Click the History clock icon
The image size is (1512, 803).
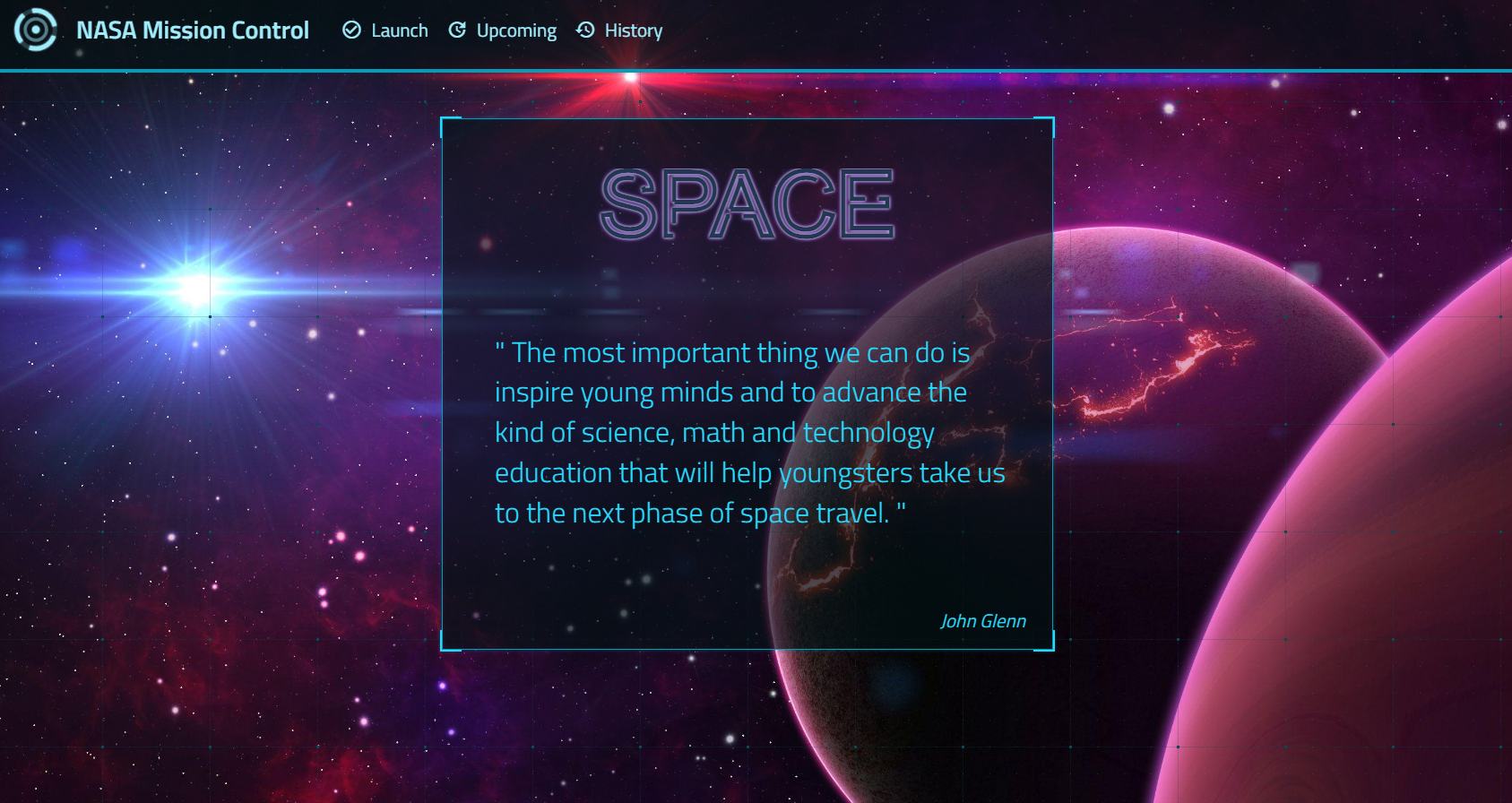tap(585, 30)
